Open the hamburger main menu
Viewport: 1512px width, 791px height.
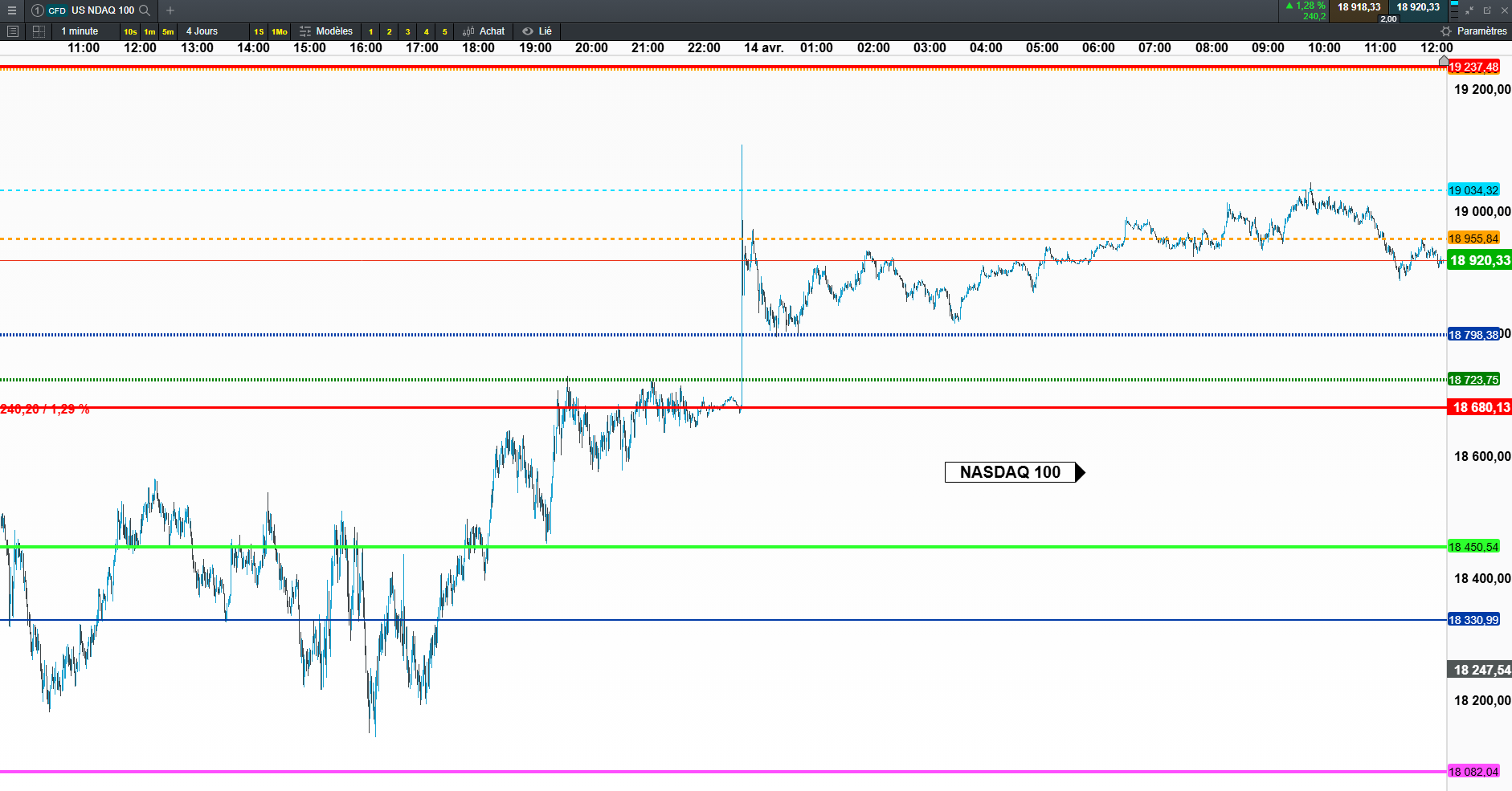[x=12, y=10]
